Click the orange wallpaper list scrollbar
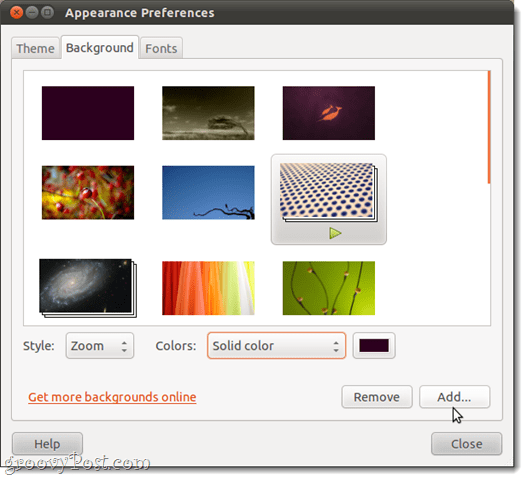The width and height of the screenshot is (527, 480). click(489, 127)
